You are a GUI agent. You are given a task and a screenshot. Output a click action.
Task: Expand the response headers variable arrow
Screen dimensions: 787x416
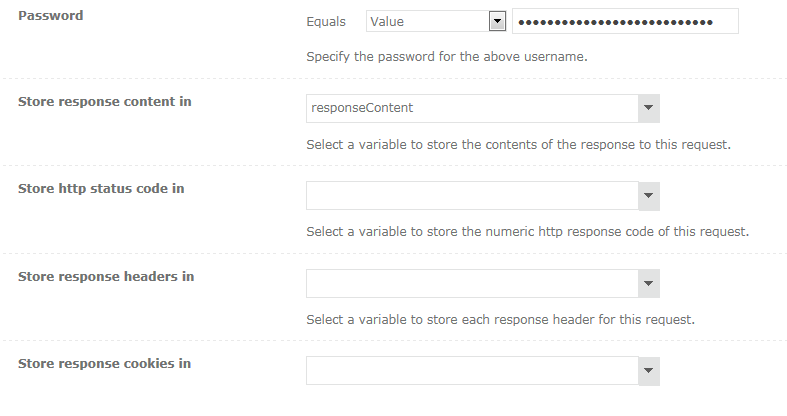click(648, 283)
